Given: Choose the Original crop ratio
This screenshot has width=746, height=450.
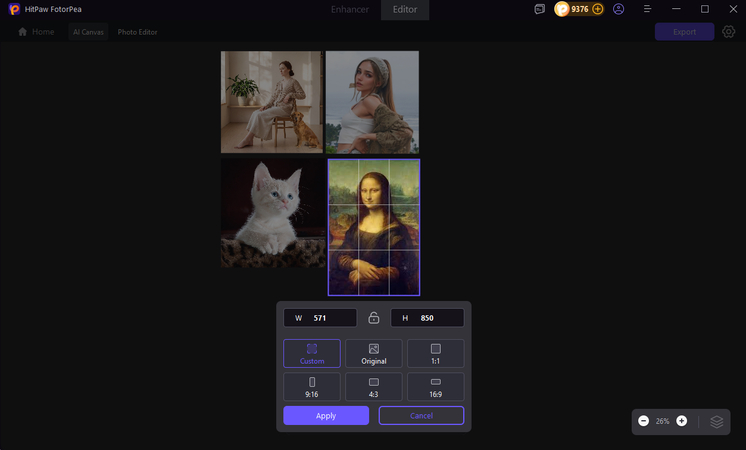Looking at the screenshot, I should (374, 353).
